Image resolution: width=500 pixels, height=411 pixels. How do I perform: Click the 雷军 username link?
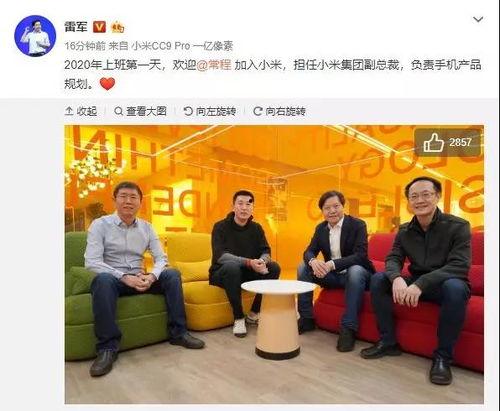76,27
